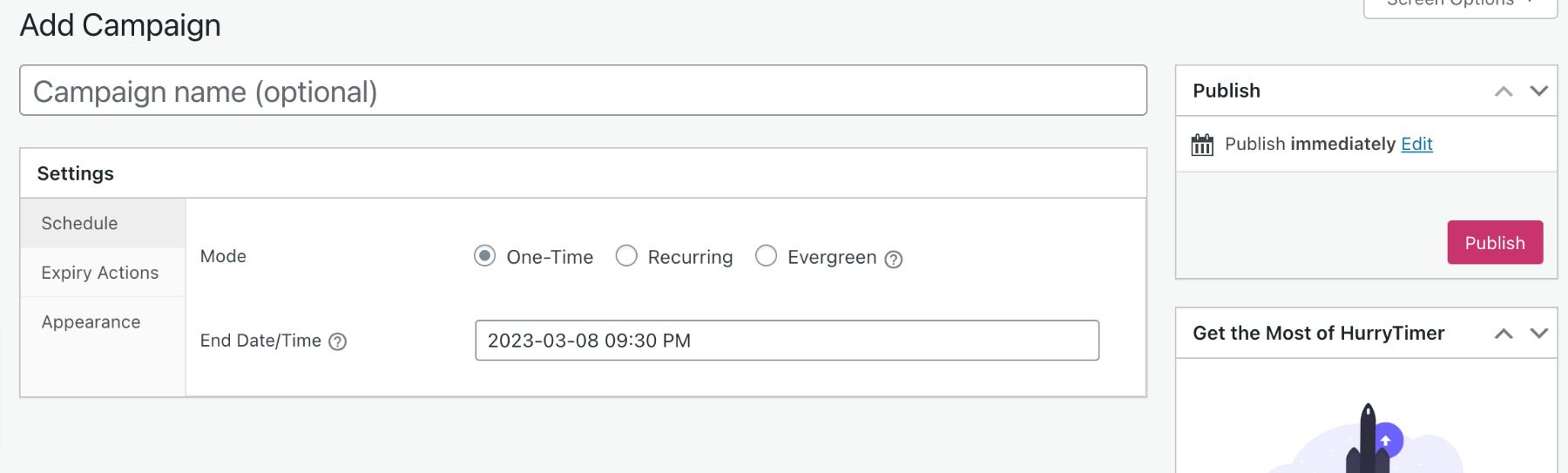Viewport: 1568px width, 473px height.
Task: Move Publish panel down with arrow
Action: click(1538, 91)
